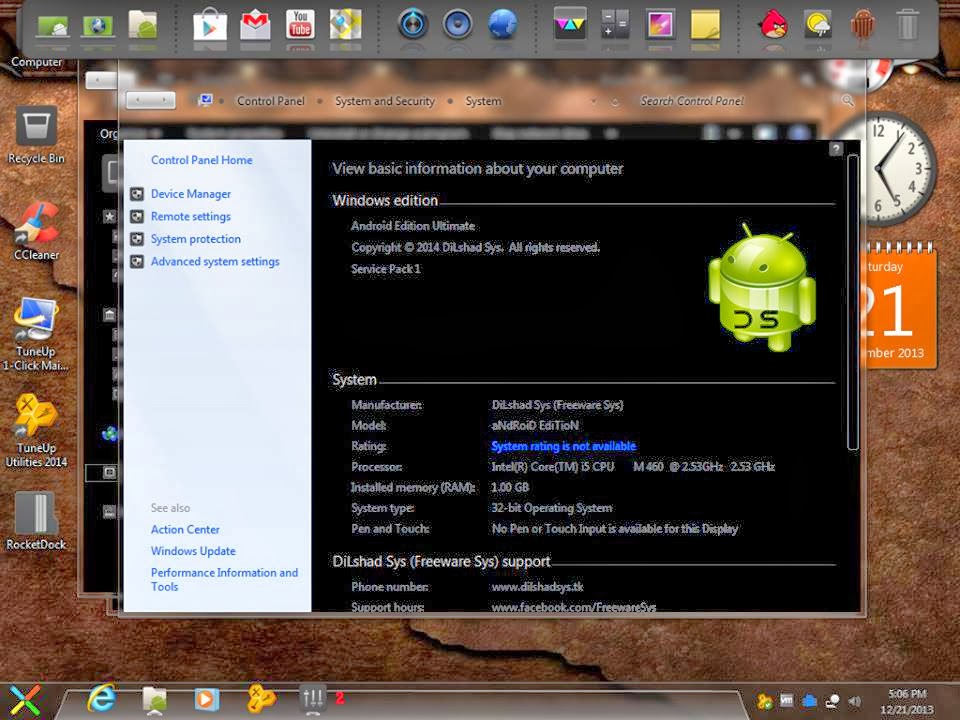Click Control Panel in the breadcrumb
The image size is (960, 720).
(270, 101)
